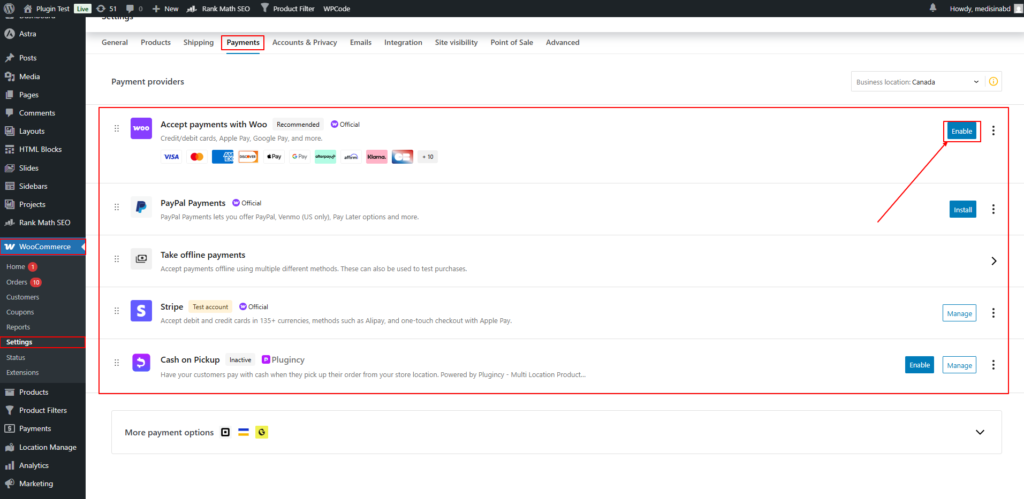Click drag handle for Stripe row
The image size is (1024, 499).
tap(117, 313)
